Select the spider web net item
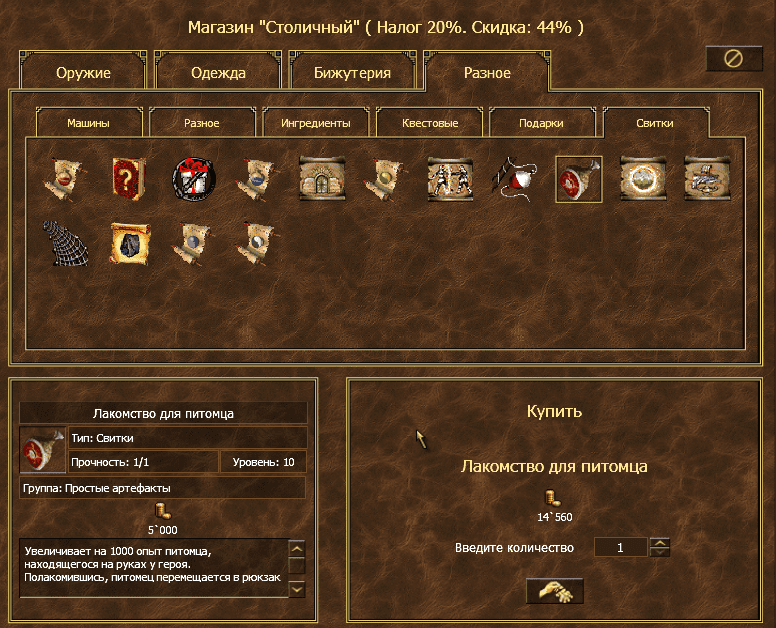The width and height of the screenshot is (776, 628). coord(66,244)
